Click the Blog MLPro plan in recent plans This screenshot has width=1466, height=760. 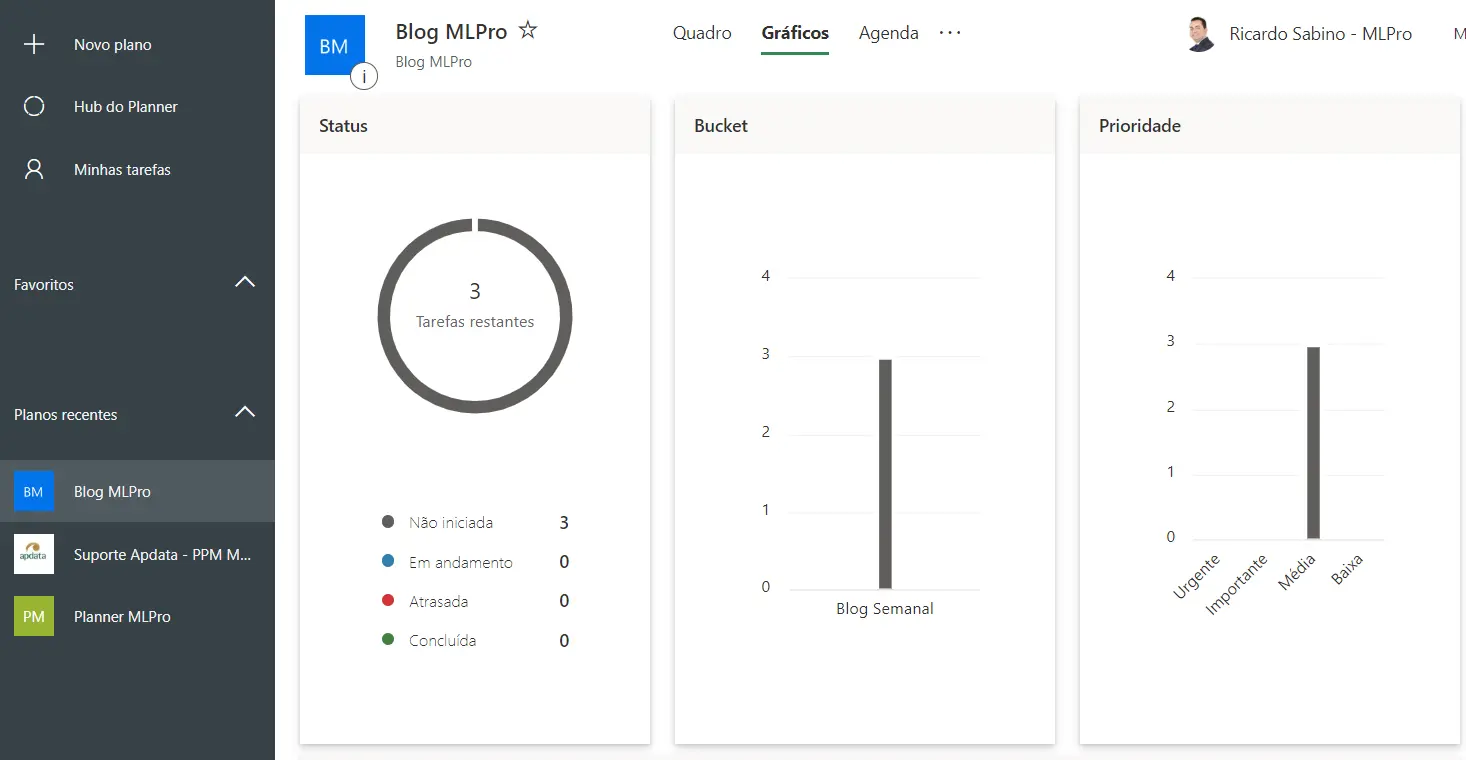coord(110,491)
